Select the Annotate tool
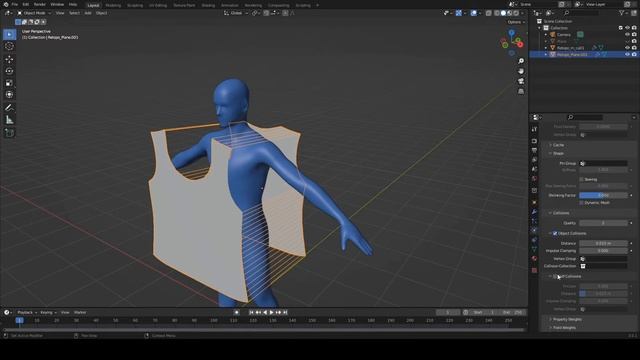This screenshot has width=640, height=360. click(x=9, y=108)
